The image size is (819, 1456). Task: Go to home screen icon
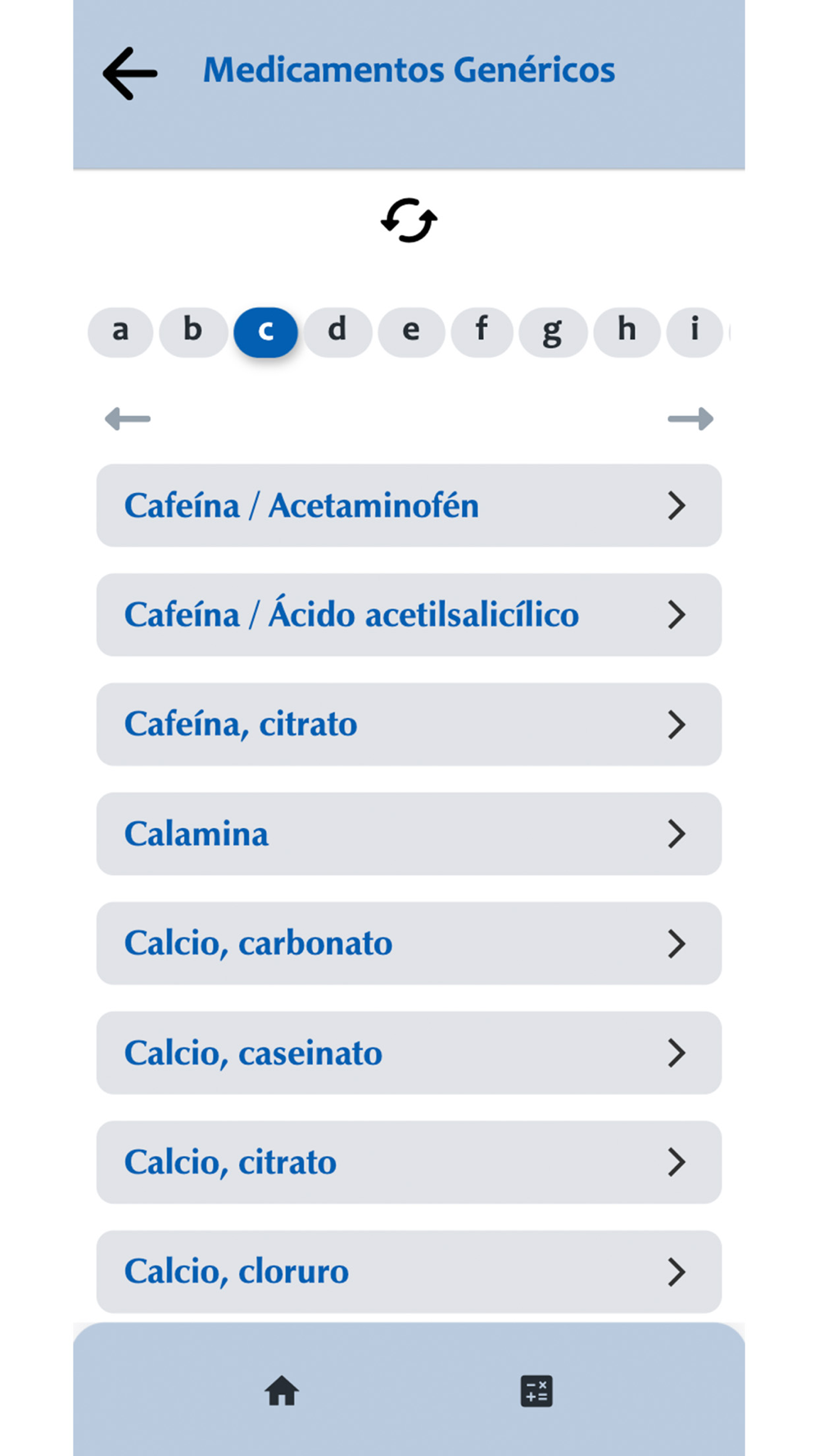(x=282, y=1390)
